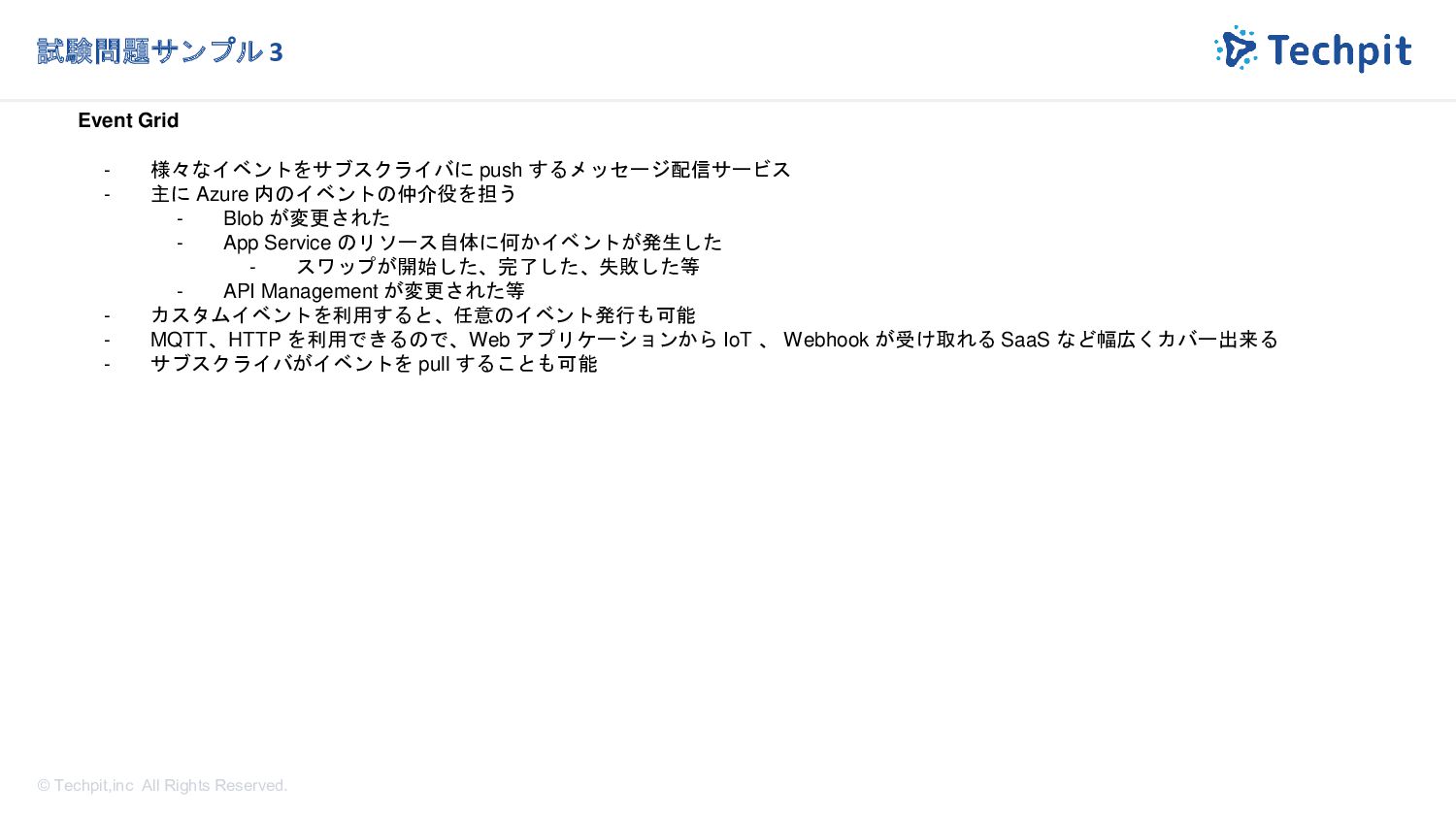This screenshot has height=819, width=1456.
Task: Click the word Azure in second bullet
Action: point(222,194)
